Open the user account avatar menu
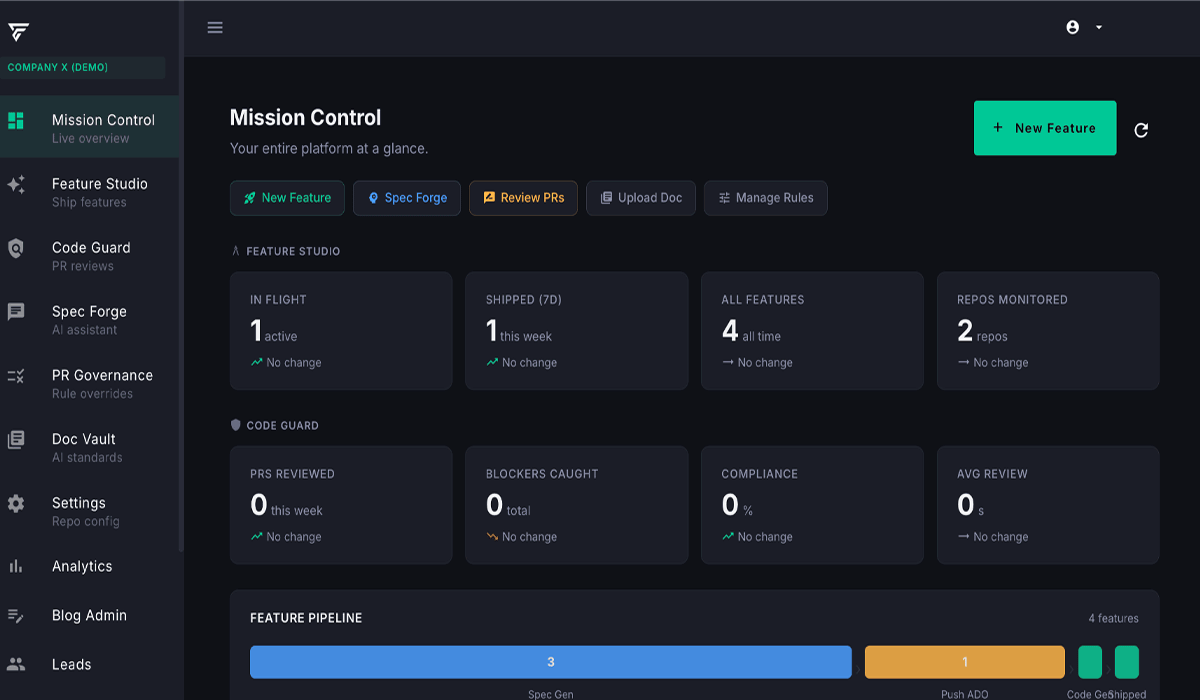Viewport: 1200px width, 700px height. (1073, 28)
